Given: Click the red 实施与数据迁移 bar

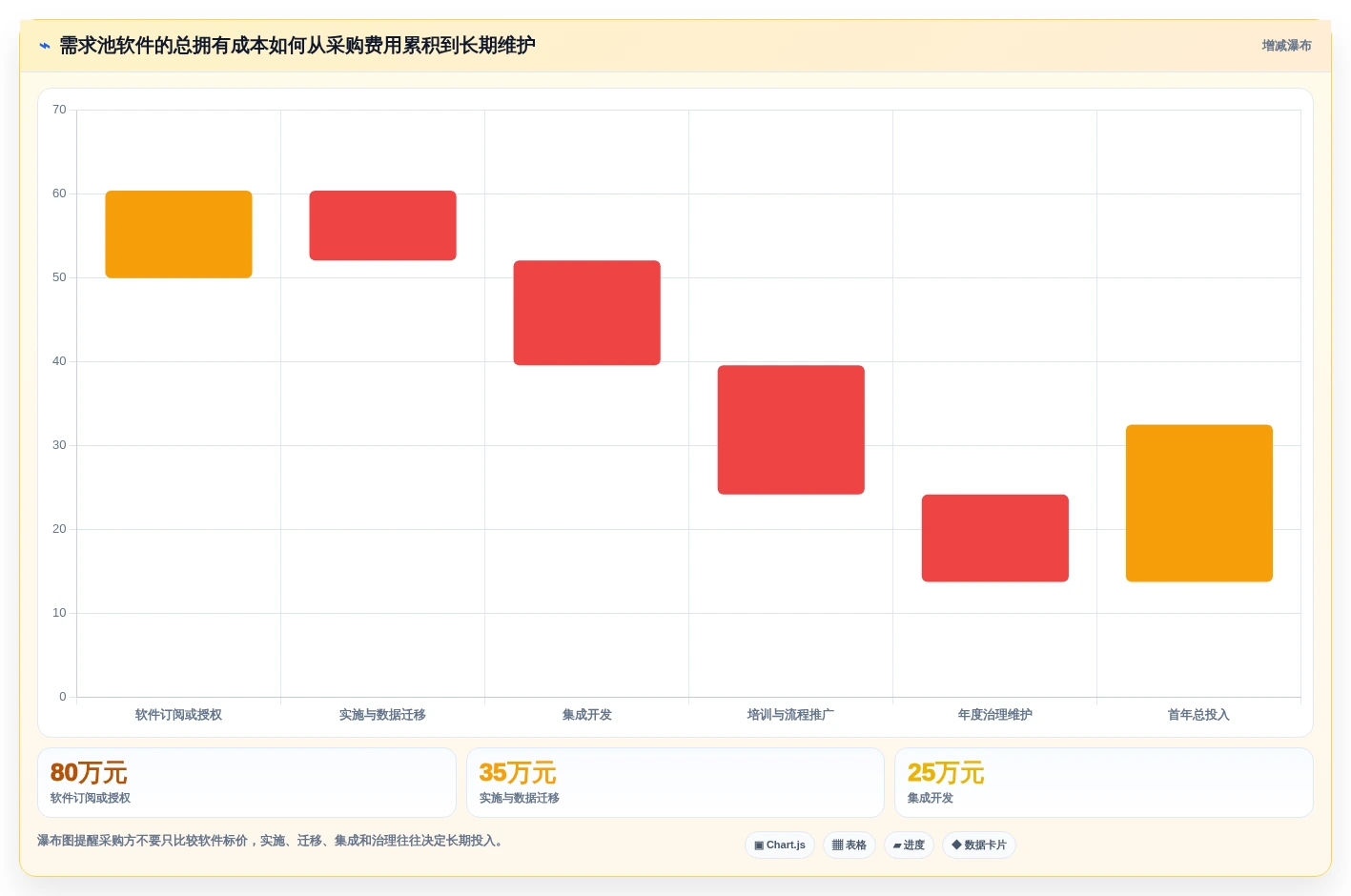Looking at the screenshot, I should 382,225.
